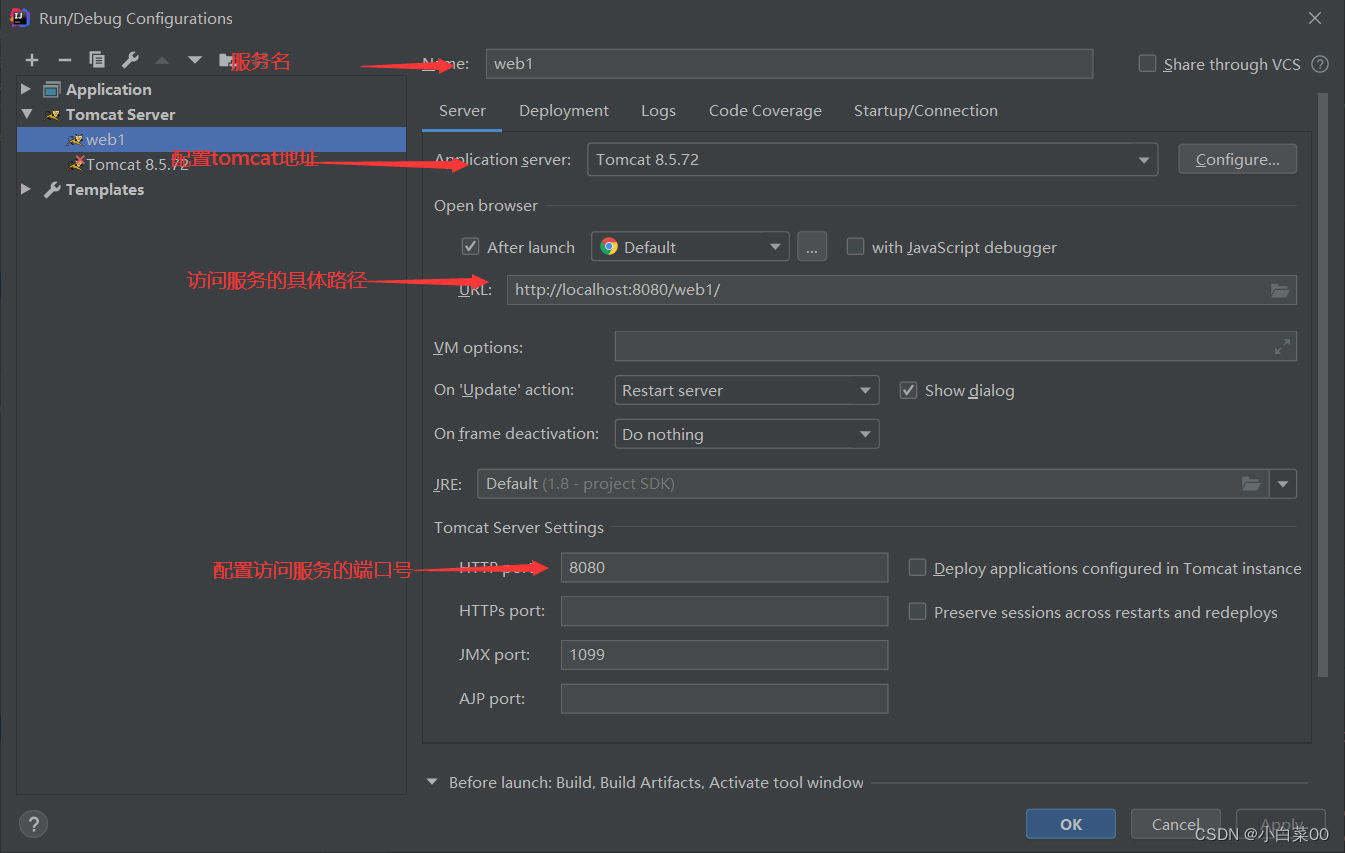Close the Run/Debug Configurations dialog
Image resolution: width=1345 pixels, height=853 pixels.
click(1315, 18)
